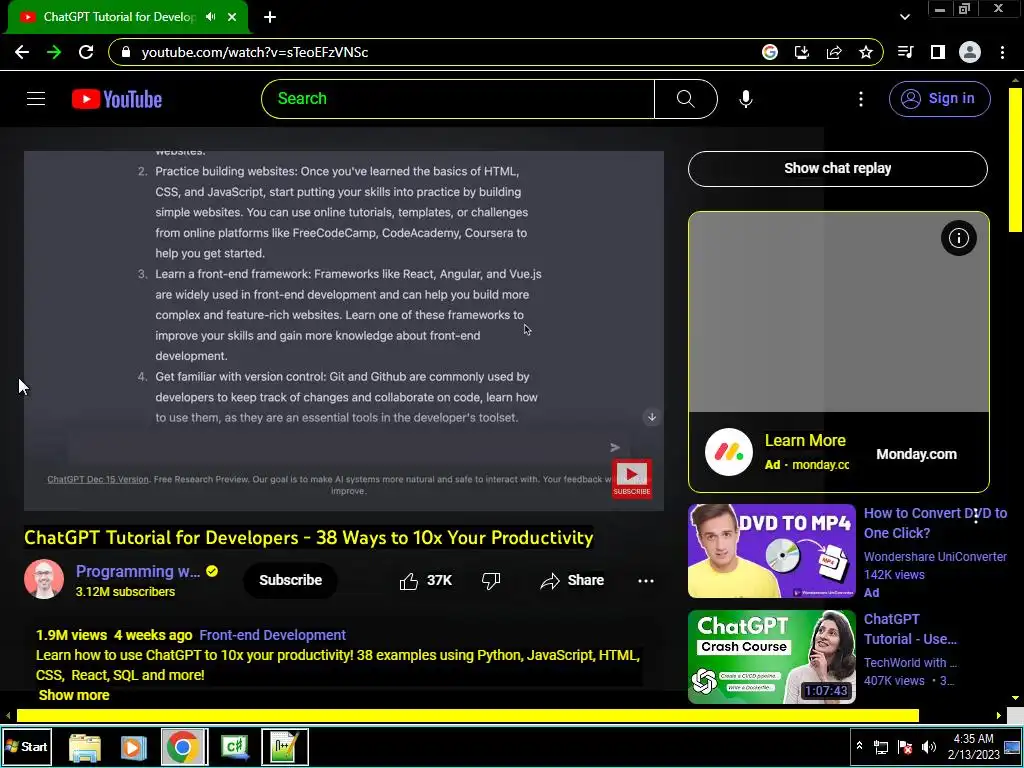Viewport: 1024px width, 768px height.
Task: Open ChatGPT Tutorial - Use... video title
Action: point(910,629)
